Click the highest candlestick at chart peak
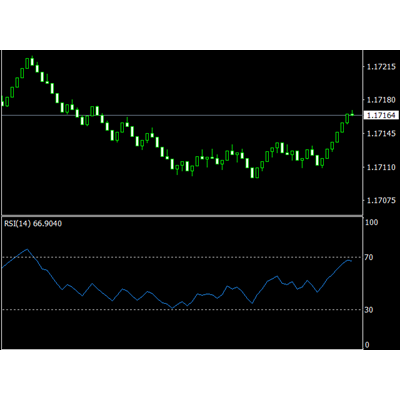Viewport: 400px width, 400px height. 32,61
